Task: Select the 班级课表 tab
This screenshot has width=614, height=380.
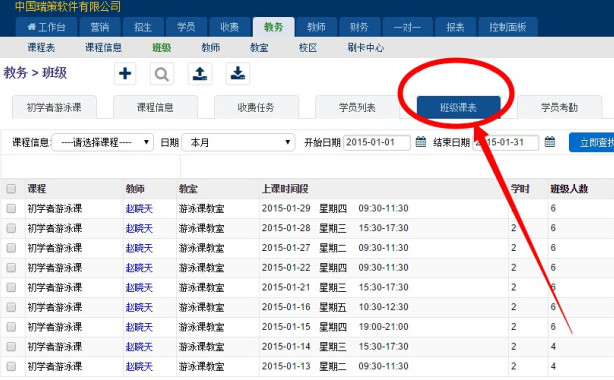Action: [459, 107]
